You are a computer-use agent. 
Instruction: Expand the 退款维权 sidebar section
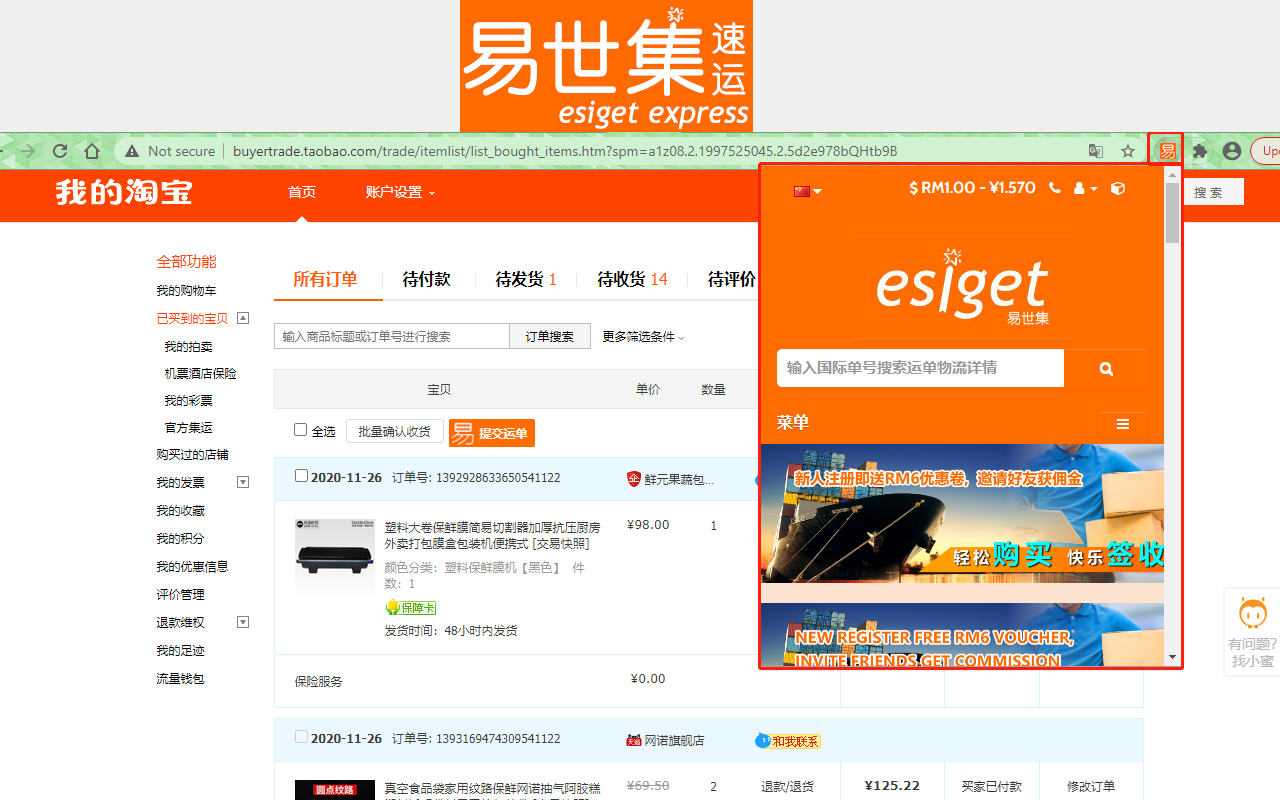pos(243,622)
